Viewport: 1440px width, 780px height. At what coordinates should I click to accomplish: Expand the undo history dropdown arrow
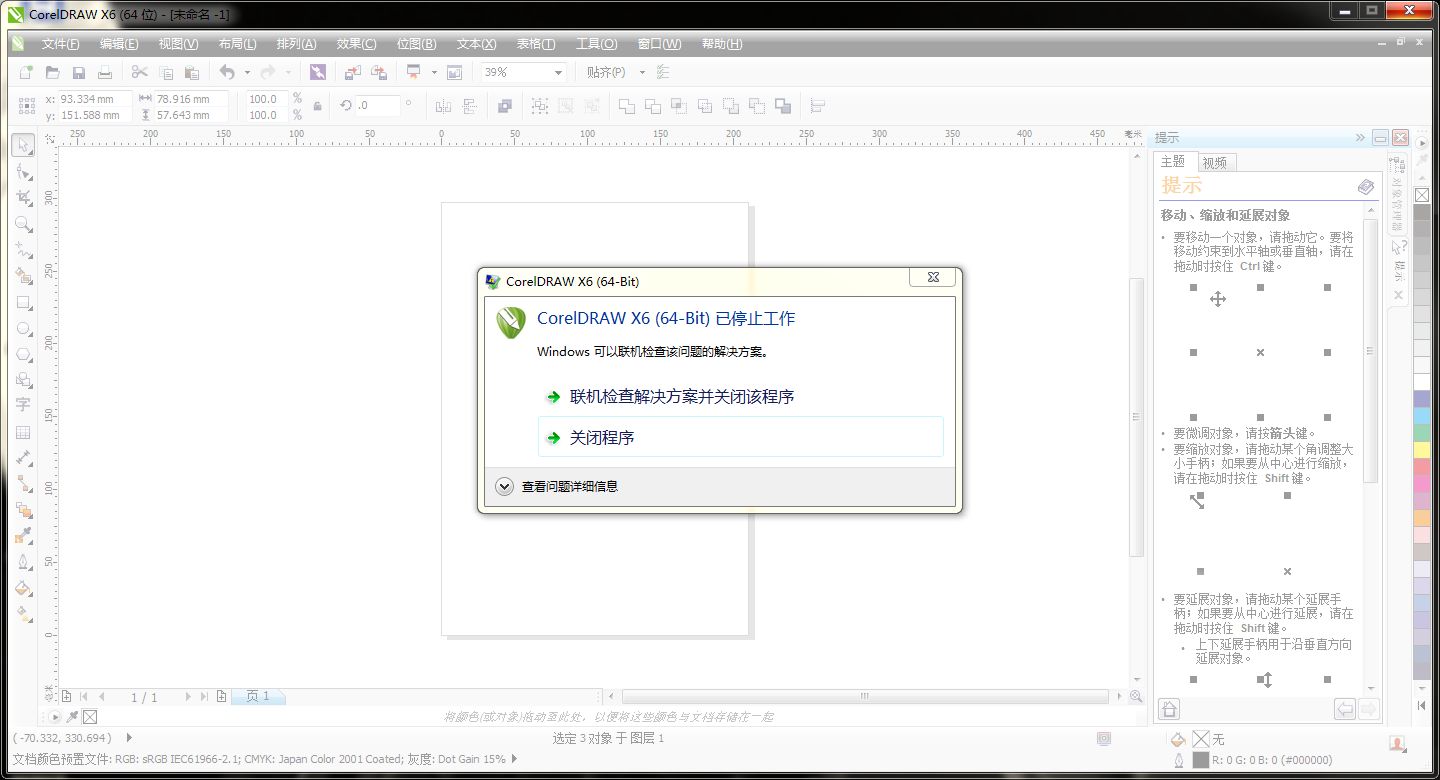(x=246, y=72)
